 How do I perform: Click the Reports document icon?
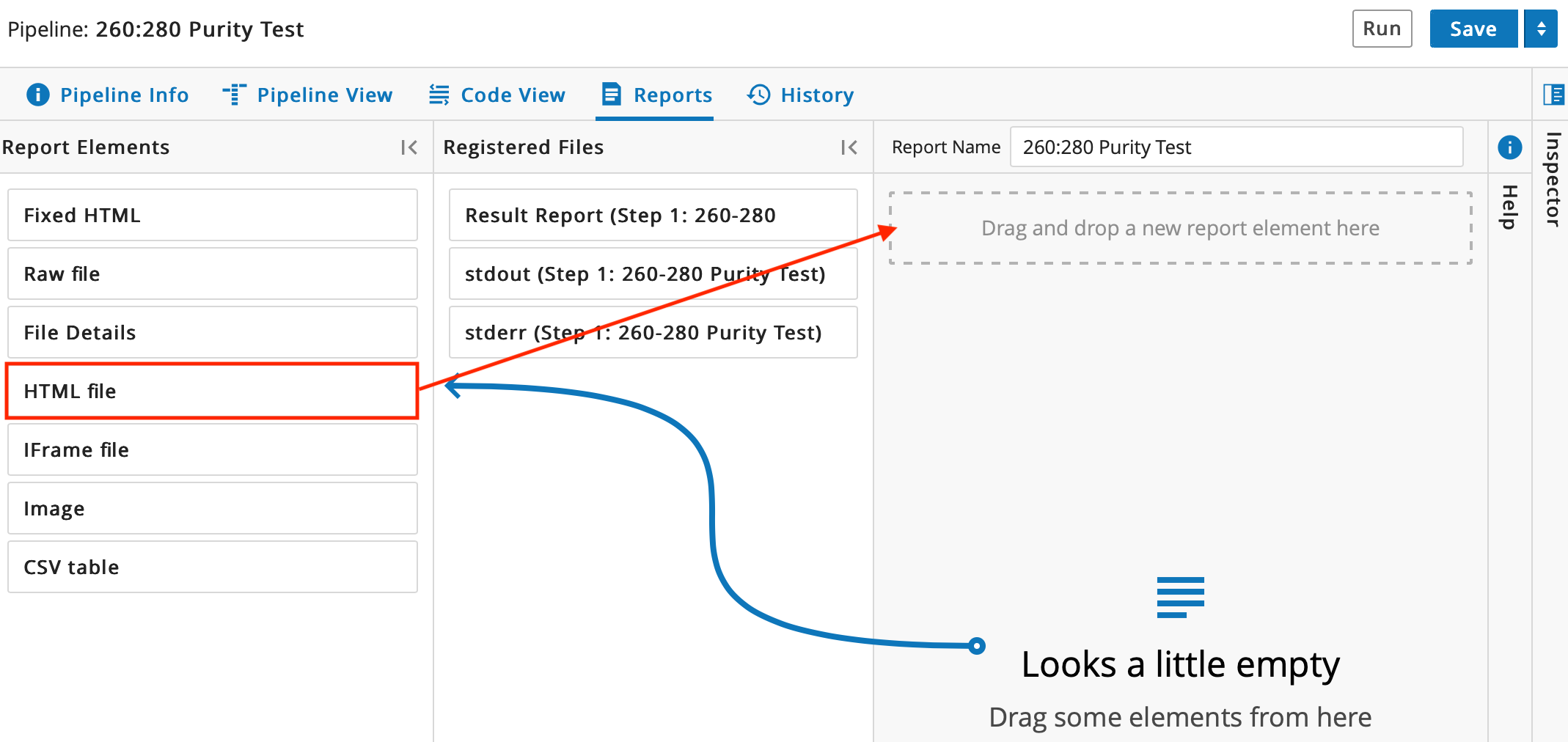(x=611, y=95)
